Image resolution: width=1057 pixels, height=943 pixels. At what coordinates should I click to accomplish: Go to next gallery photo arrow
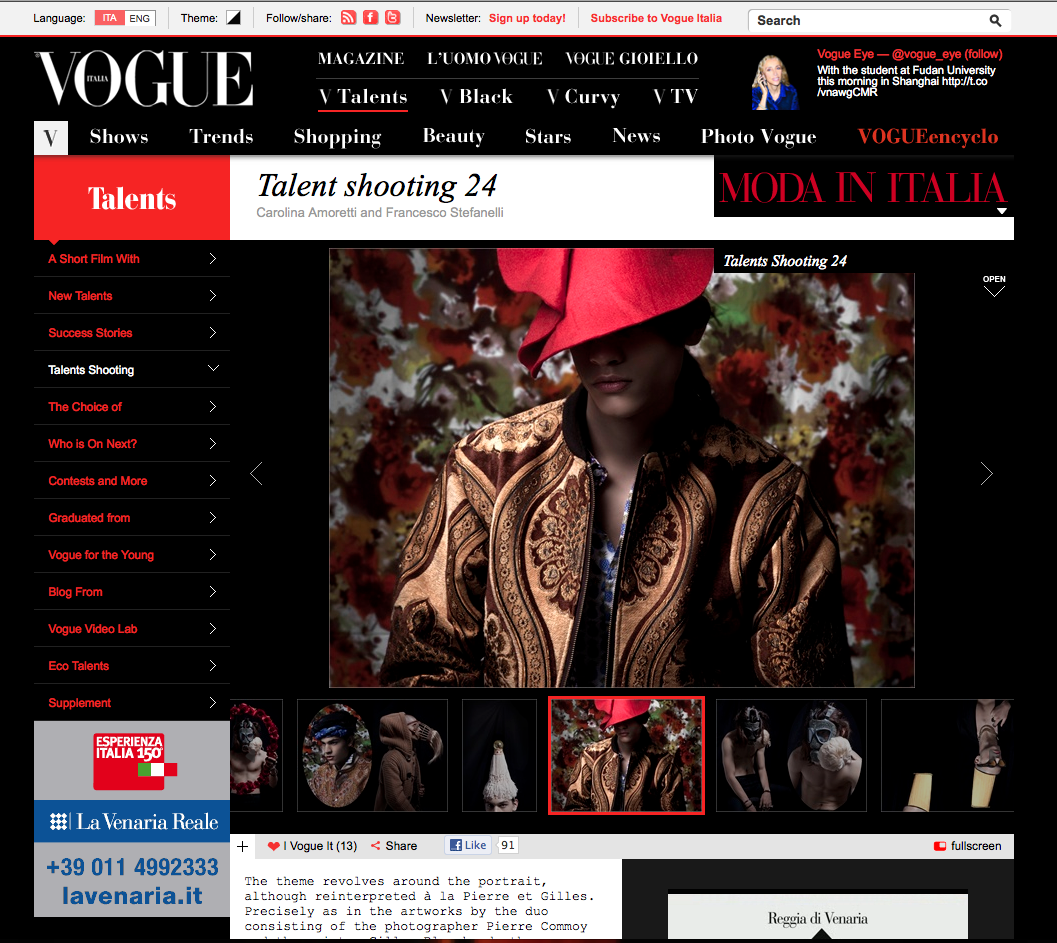[x=986, y=474]
